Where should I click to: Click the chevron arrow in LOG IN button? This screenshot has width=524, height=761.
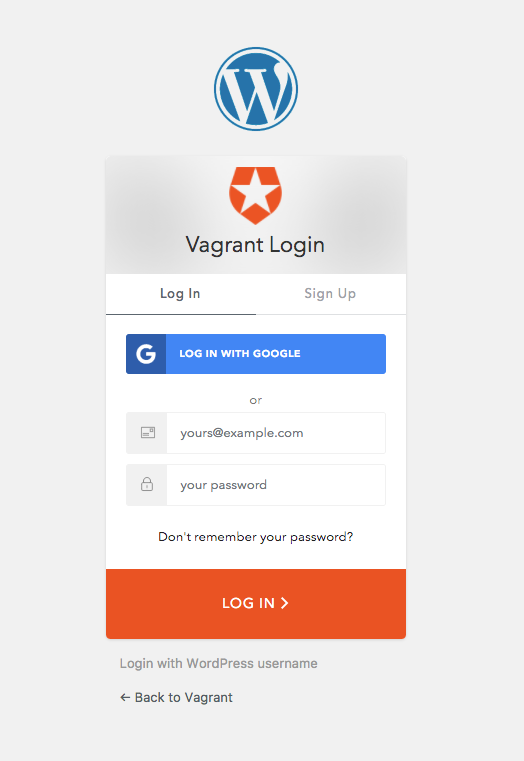[284, 603]
